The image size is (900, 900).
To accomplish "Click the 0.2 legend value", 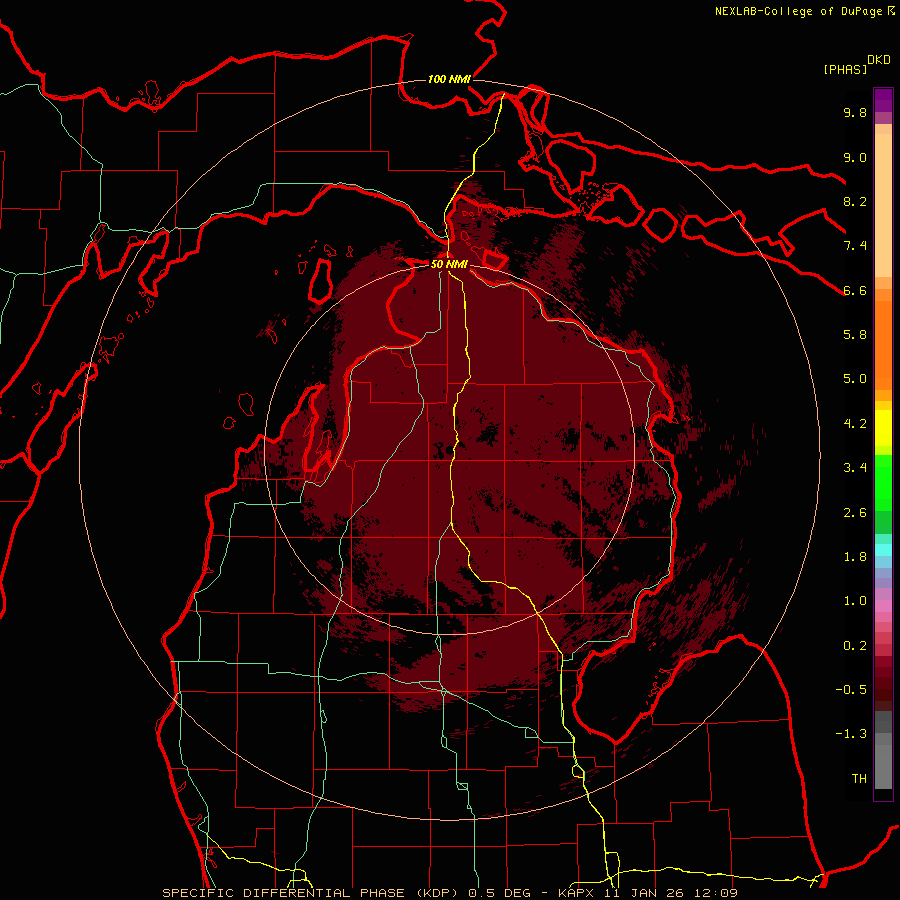I will coord(855,646).
